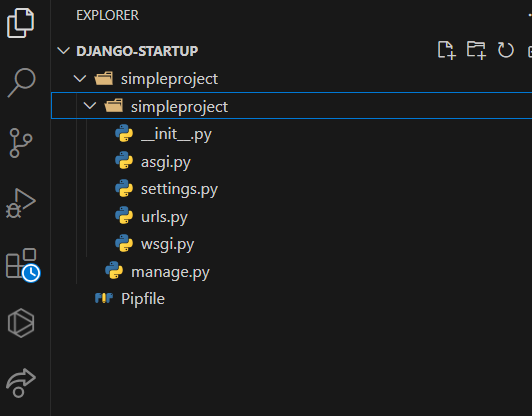
Task: Click the Python icon beside asgi.py
Action: 124,160
